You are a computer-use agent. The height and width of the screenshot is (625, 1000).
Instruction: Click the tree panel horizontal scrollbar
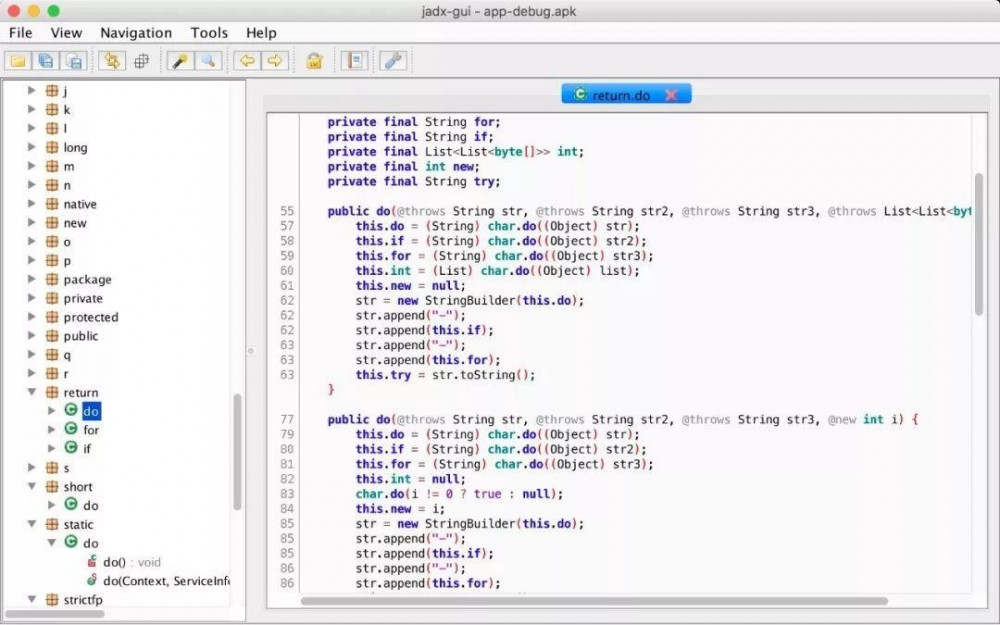(55, 614)
